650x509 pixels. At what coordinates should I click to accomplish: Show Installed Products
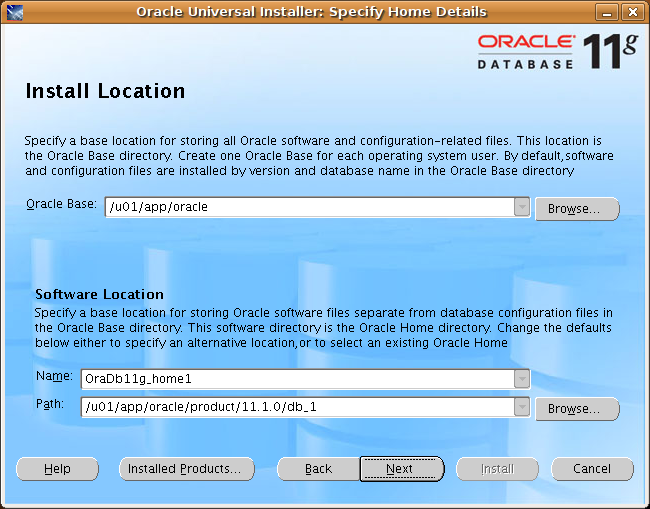click(x=186, y=469)
